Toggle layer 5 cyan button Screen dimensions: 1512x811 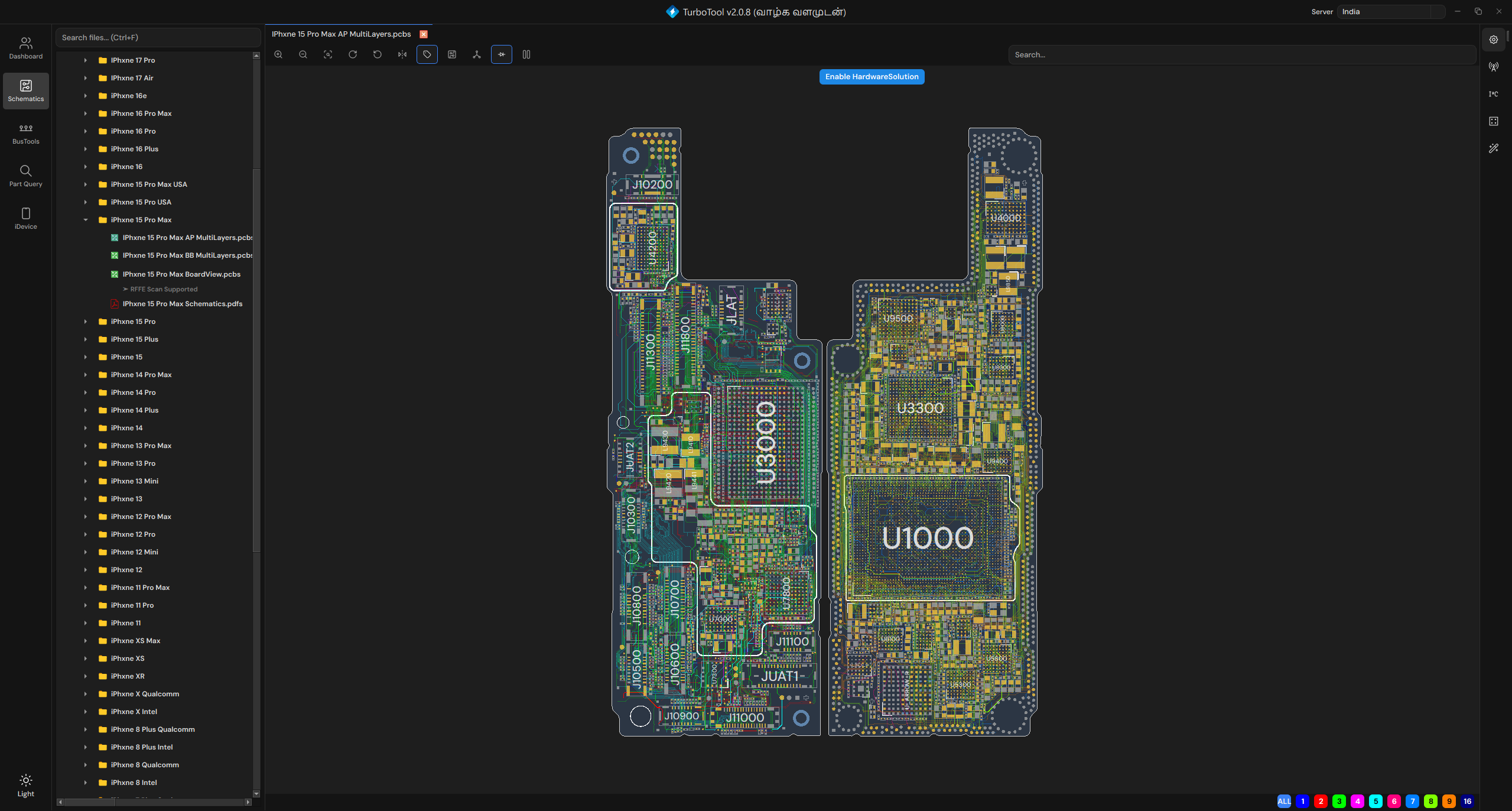[x=1376, y=802]
